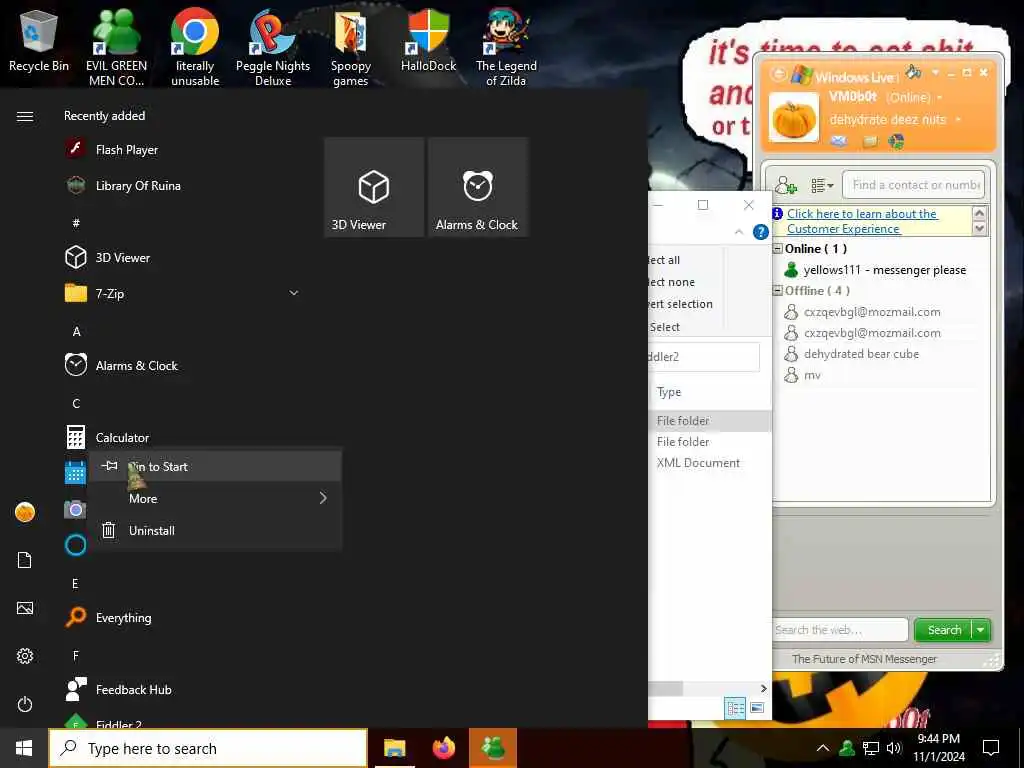Jump to the letter E section header

(75, 584)
